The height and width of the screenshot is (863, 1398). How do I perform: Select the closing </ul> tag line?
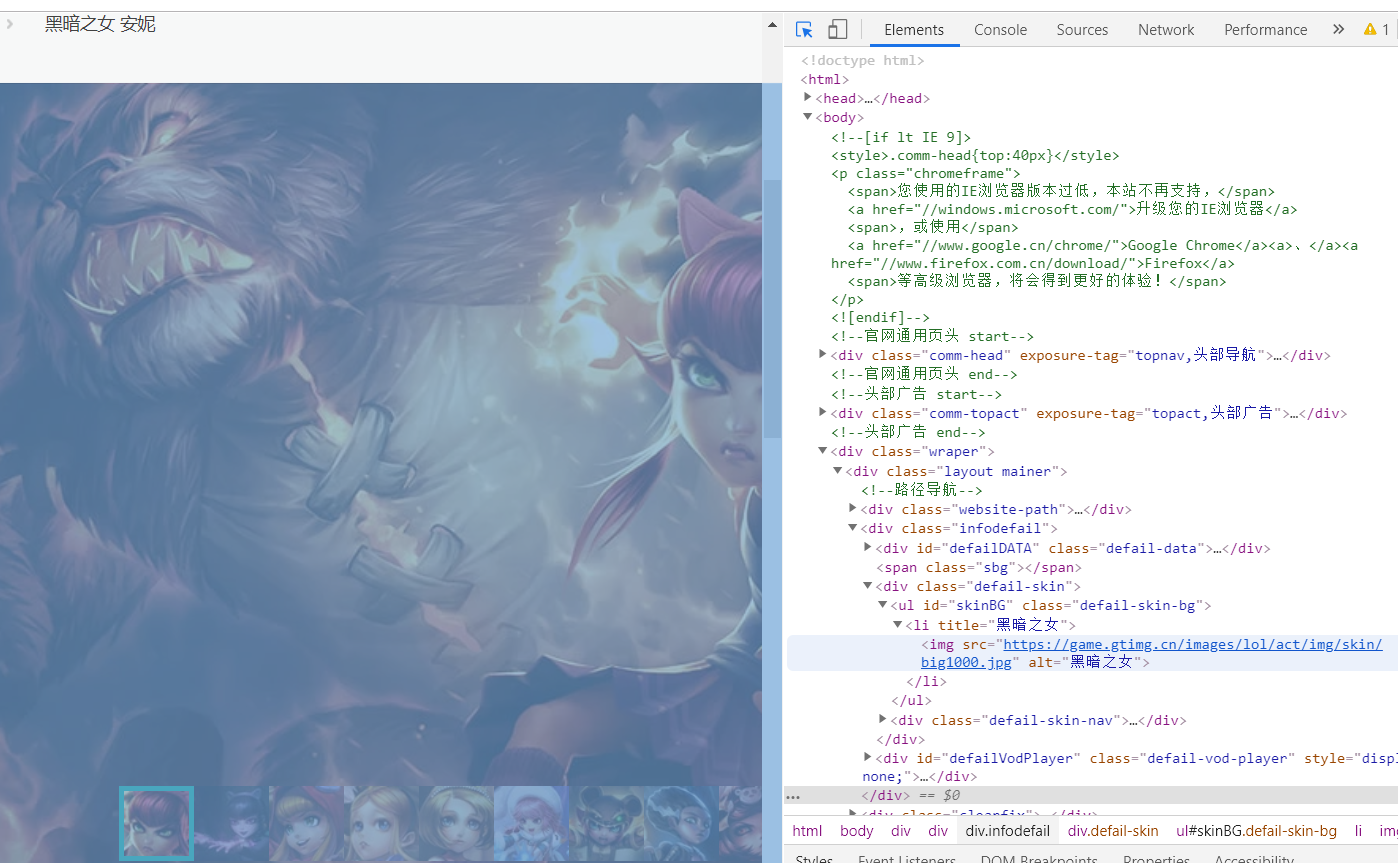pyautogui.click(x=911, y=700)
